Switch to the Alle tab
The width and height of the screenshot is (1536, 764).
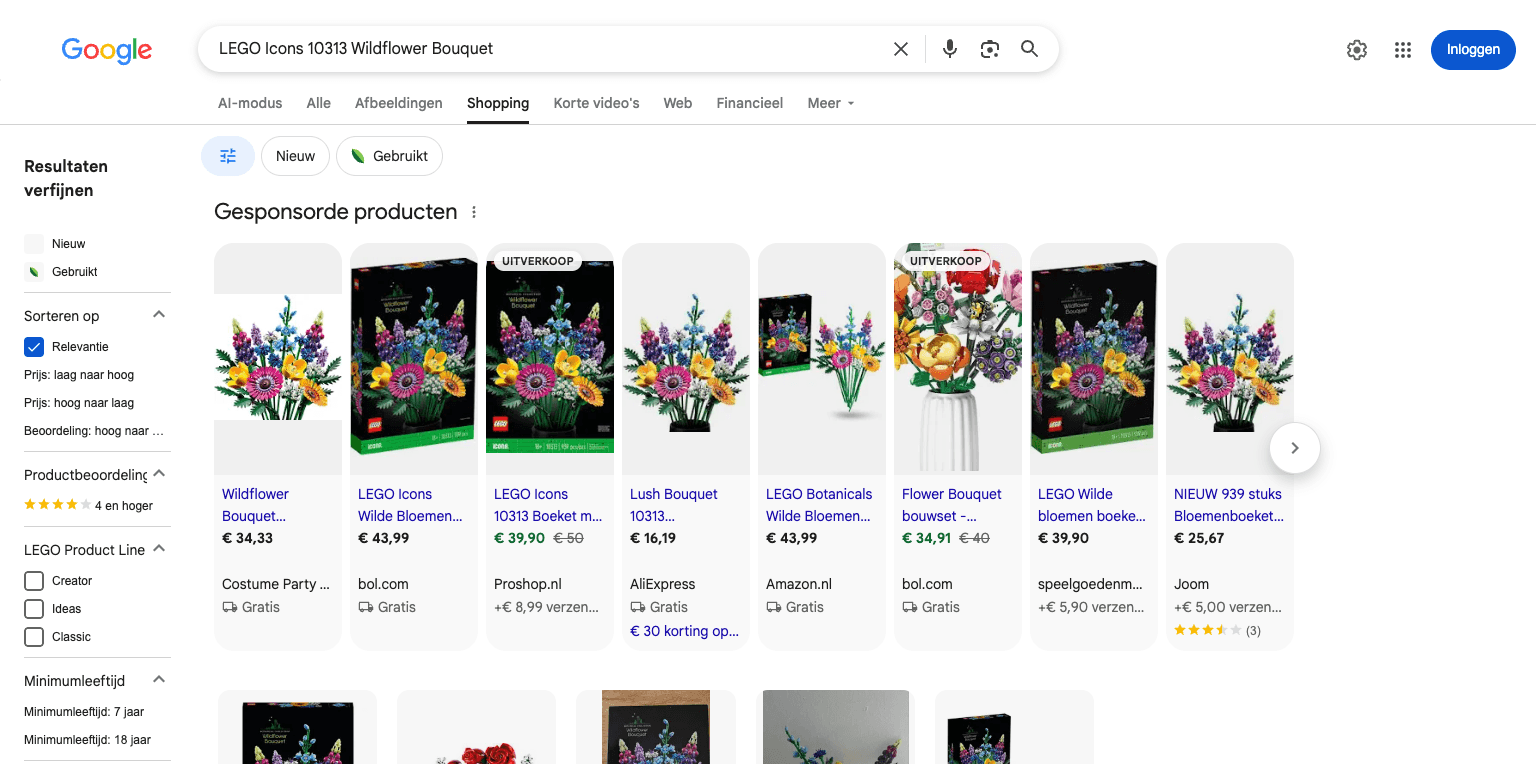click(x=319, y=103)
